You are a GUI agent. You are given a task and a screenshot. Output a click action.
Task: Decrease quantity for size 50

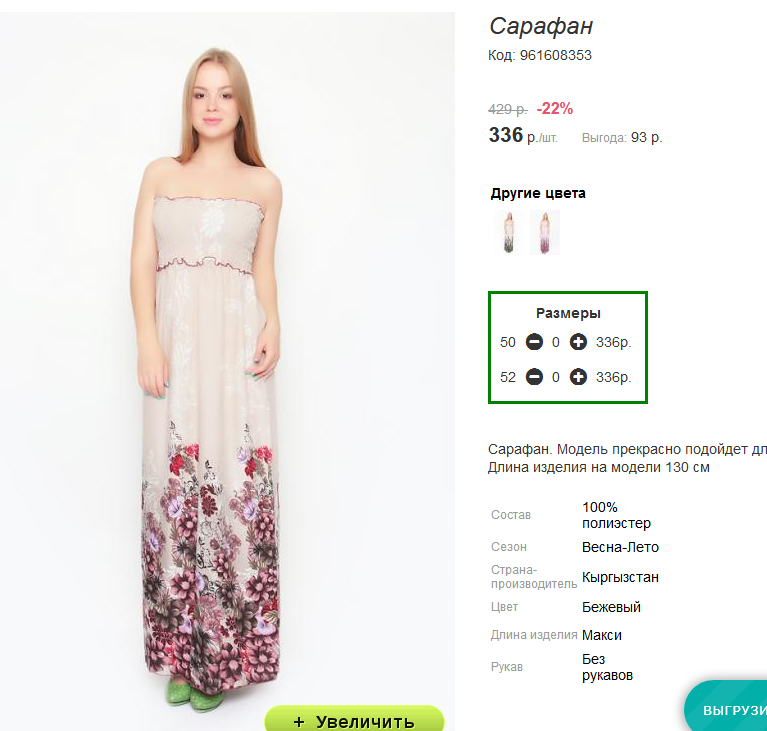pos(534,342)
